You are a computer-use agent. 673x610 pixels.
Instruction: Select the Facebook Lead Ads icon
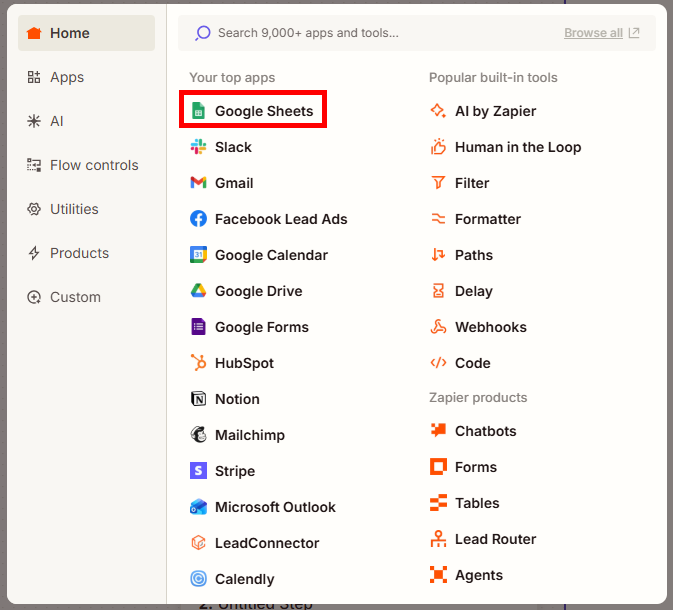tap(198, 219)
